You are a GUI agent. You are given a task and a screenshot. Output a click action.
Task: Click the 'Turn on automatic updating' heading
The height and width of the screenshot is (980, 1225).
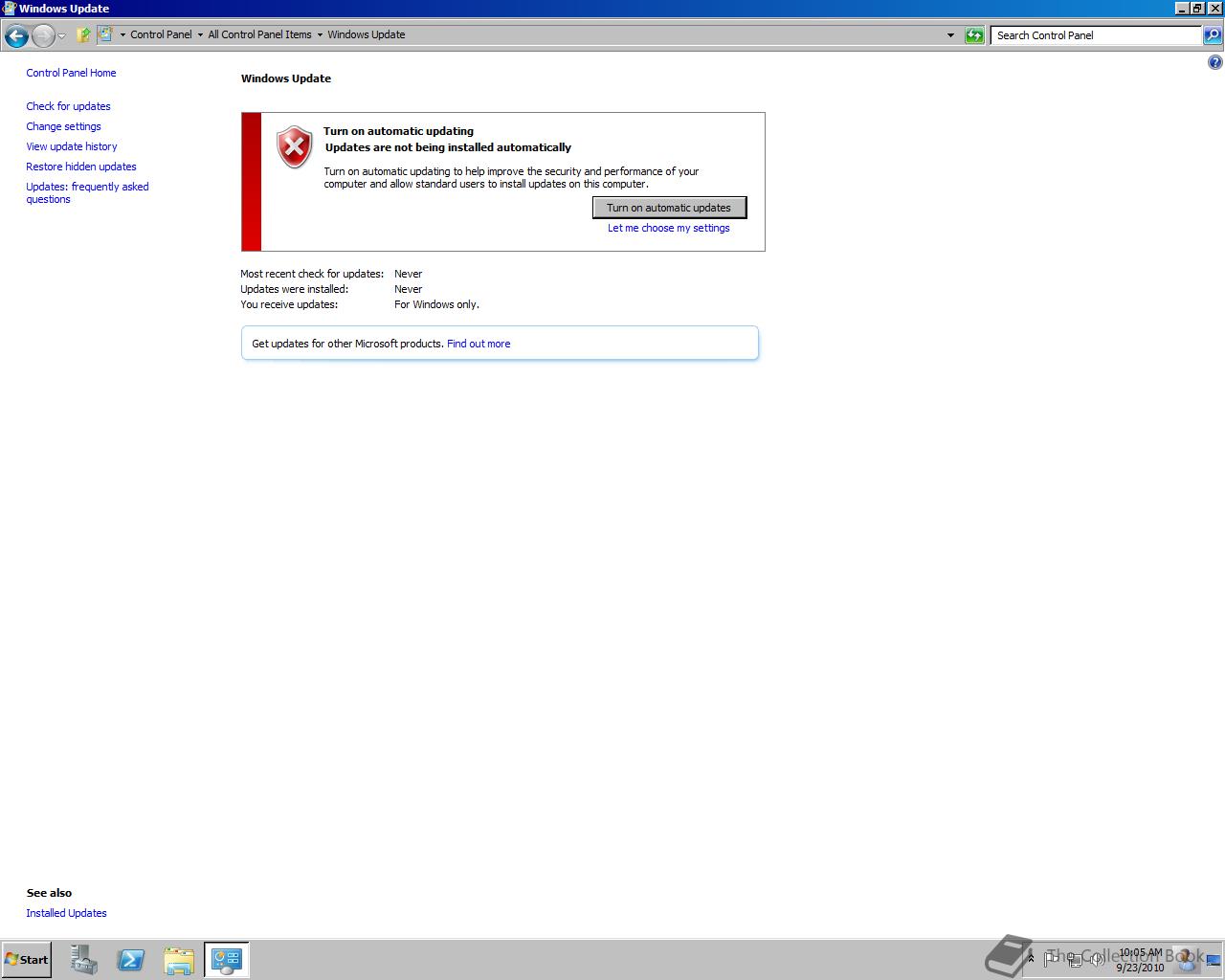click(x=398, y=131)
